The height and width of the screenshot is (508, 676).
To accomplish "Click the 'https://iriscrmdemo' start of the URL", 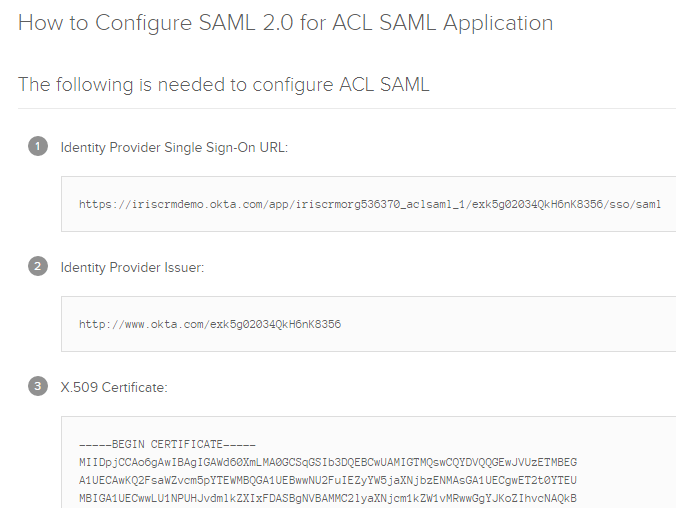I will point(141,204).
